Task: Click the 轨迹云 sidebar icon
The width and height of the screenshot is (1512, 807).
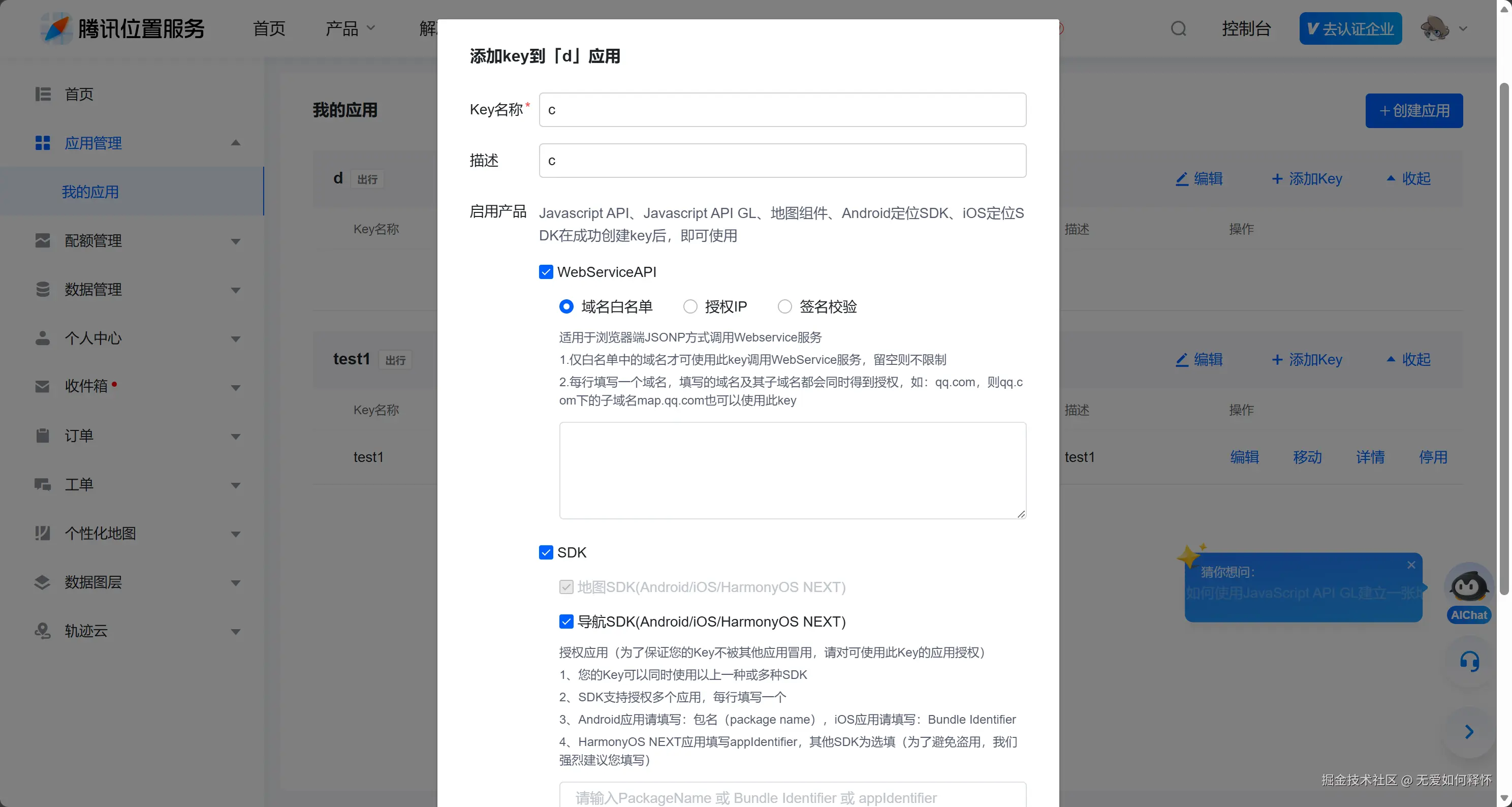Action: pos(42,631)
